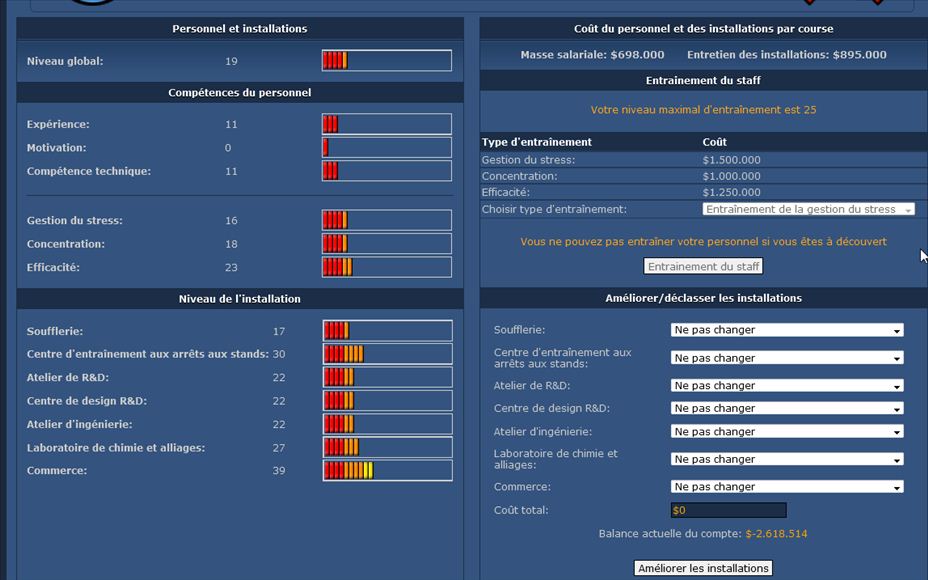
Task: Click the Centre de design R&D level bar
Action: pyautogui.click(x=388, y=401)
